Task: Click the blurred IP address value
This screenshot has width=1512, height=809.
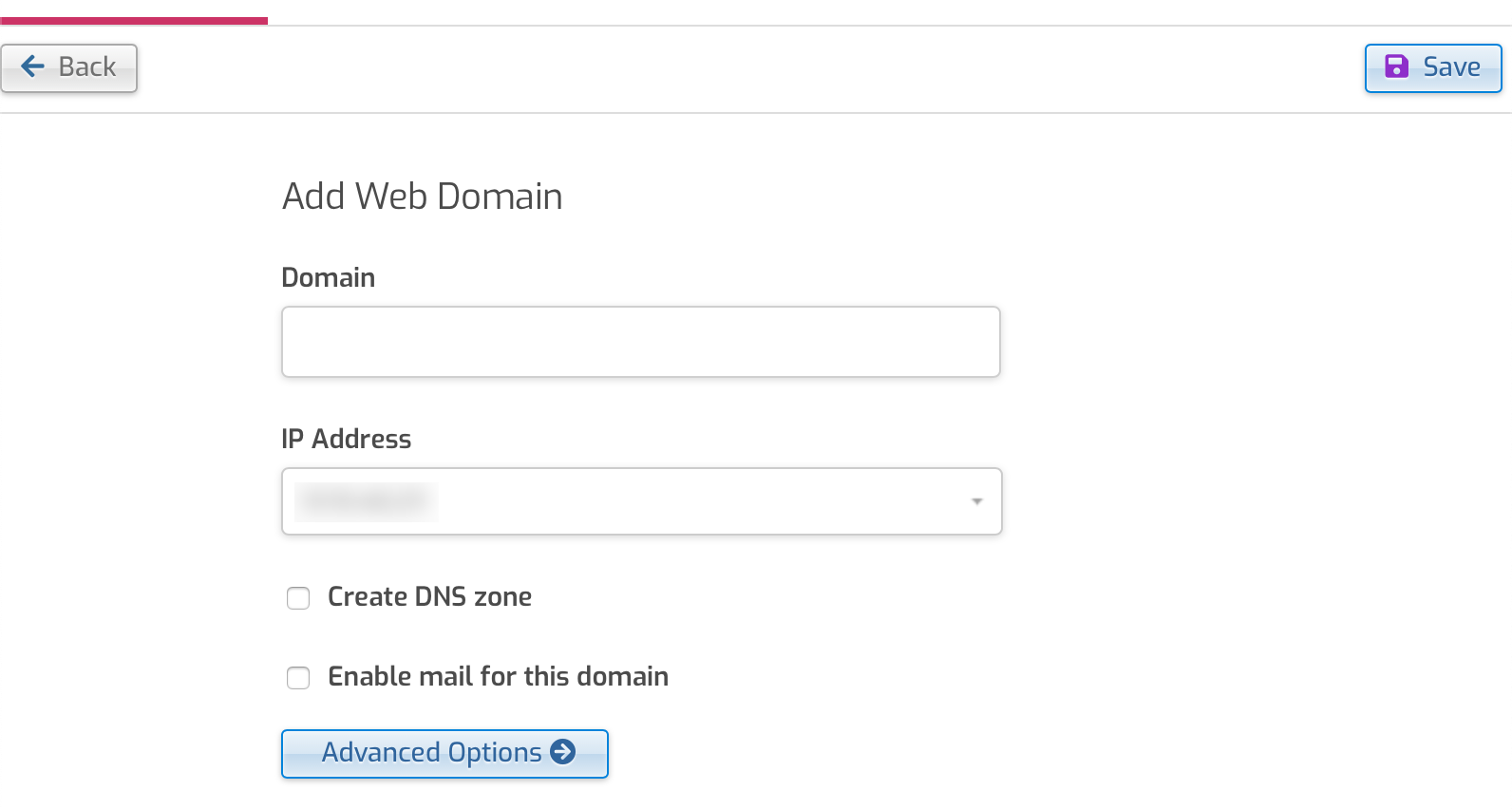Action: point(366,501)
